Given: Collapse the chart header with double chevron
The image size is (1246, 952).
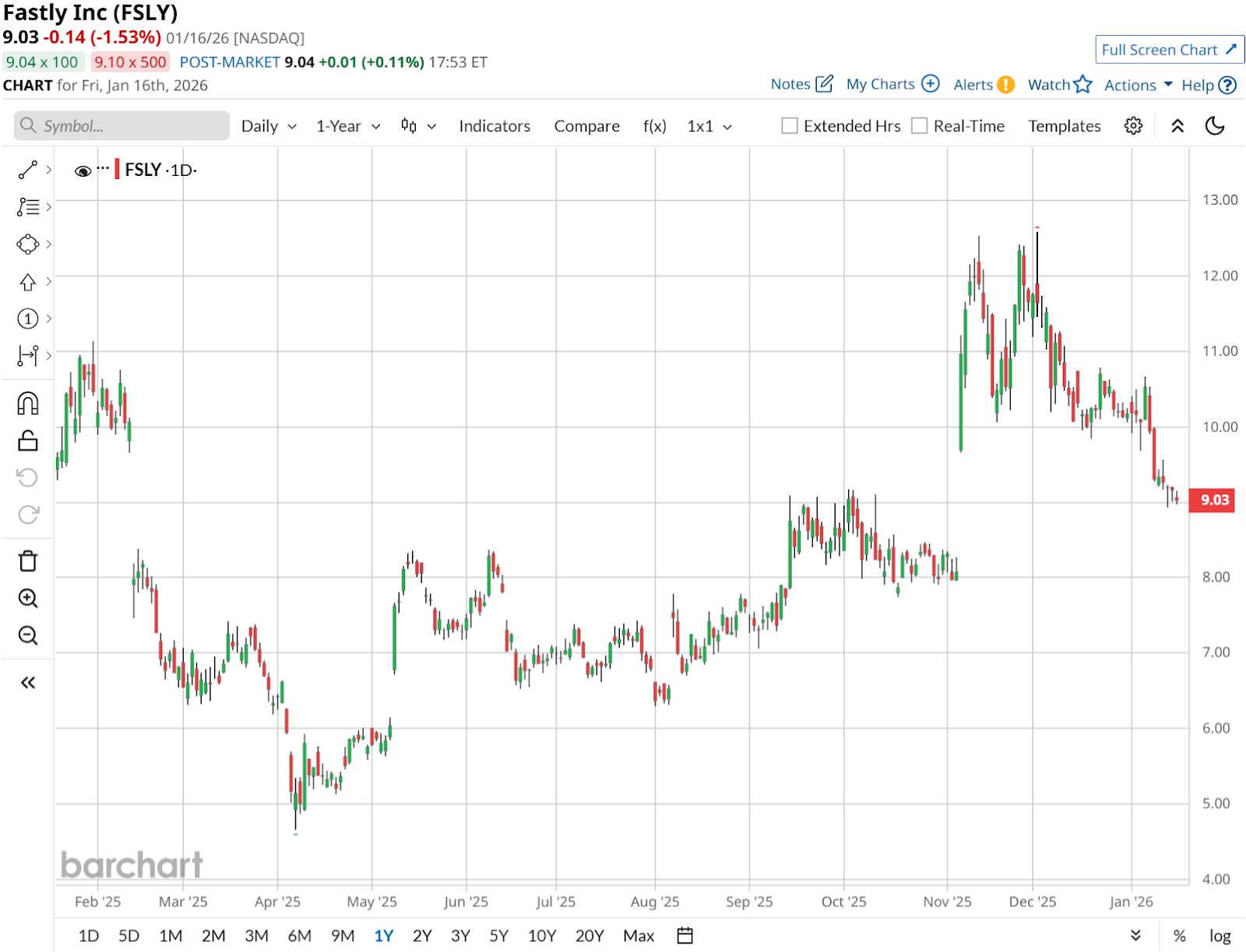Looking at the screenshot, I should pos(1177,126).
